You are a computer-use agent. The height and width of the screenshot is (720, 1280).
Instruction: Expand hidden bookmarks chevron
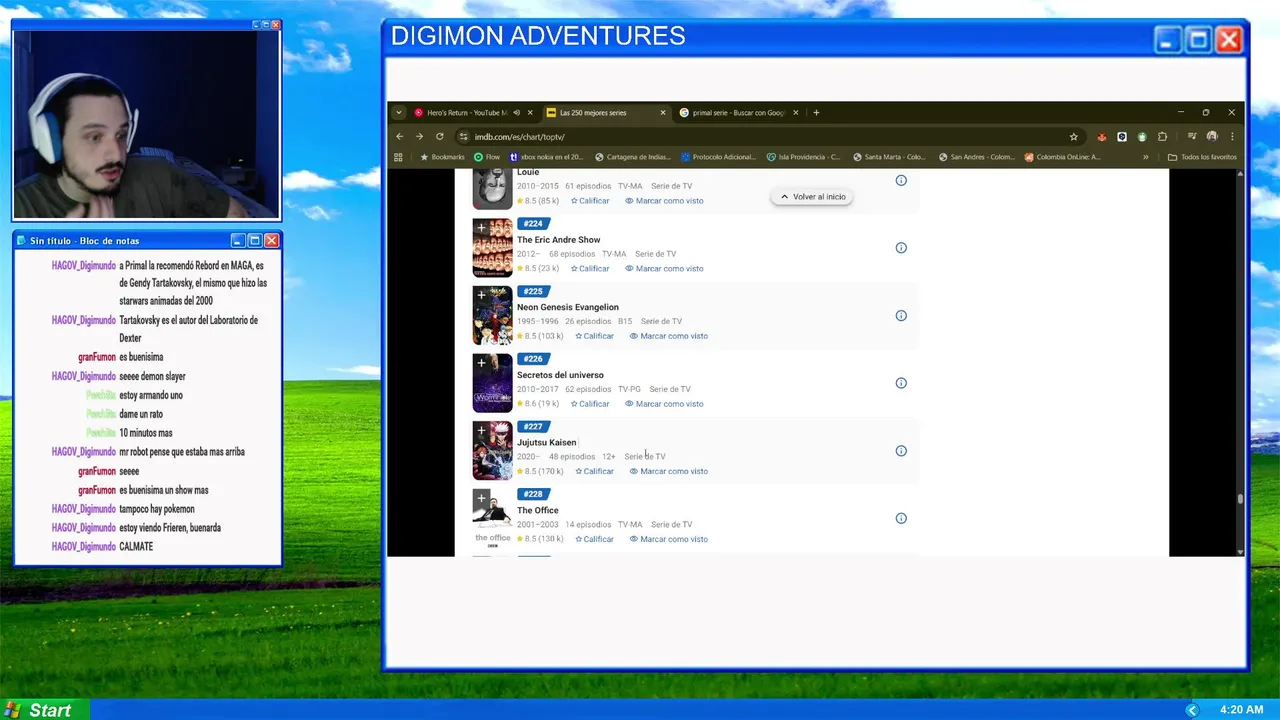click(x=1146, y=157)
